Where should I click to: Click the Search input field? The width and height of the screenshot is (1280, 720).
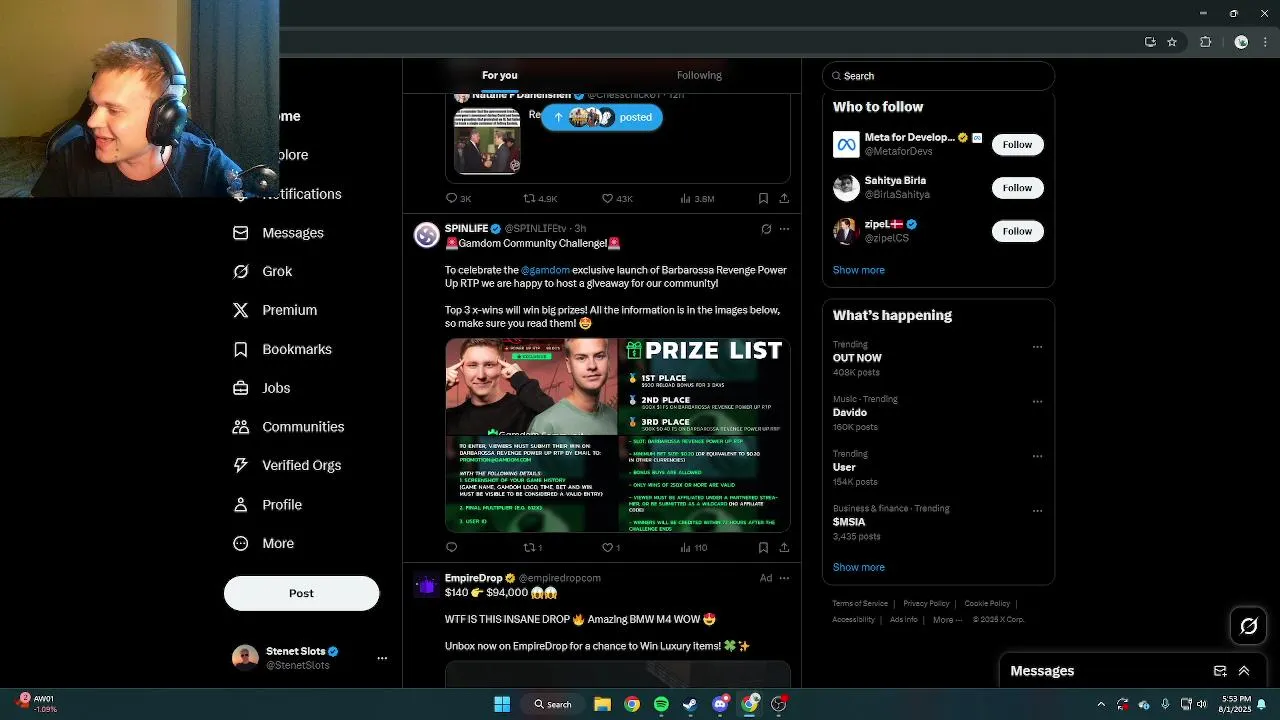[938, 76]
